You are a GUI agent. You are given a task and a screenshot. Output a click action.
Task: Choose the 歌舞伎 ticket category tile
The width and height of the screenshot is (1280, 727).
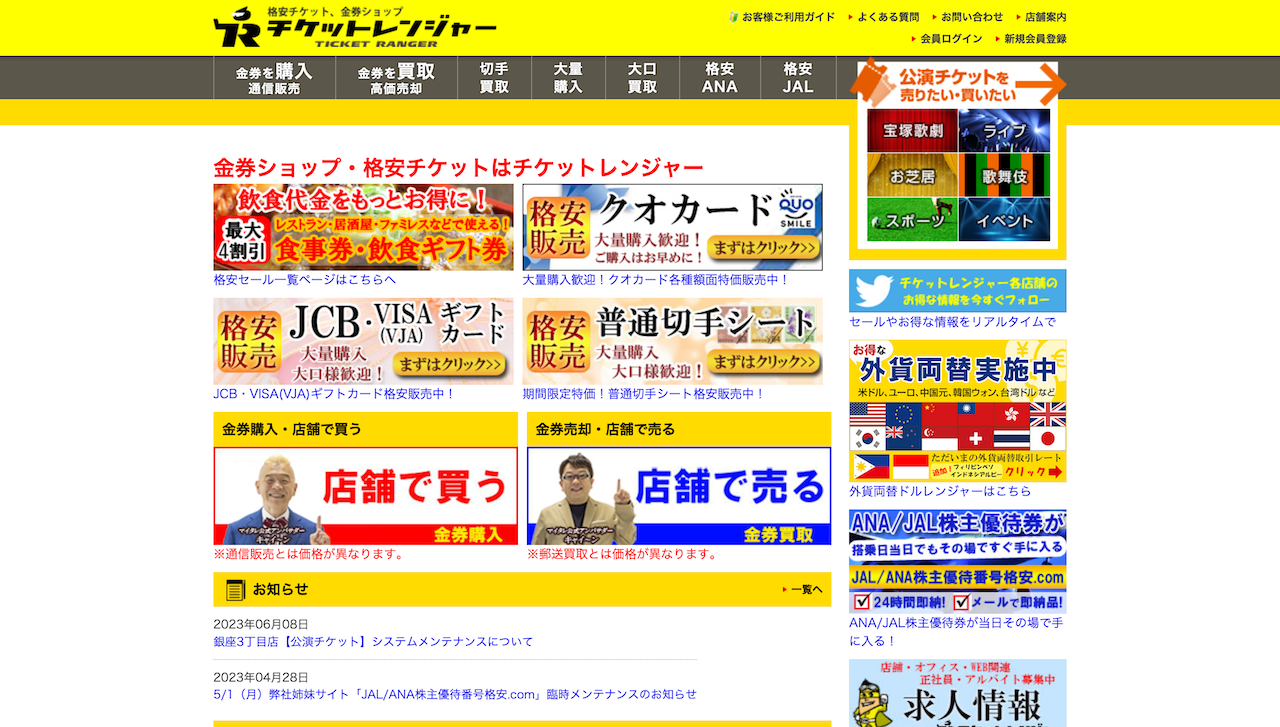pyautogui.click(x=1004, y=175)
